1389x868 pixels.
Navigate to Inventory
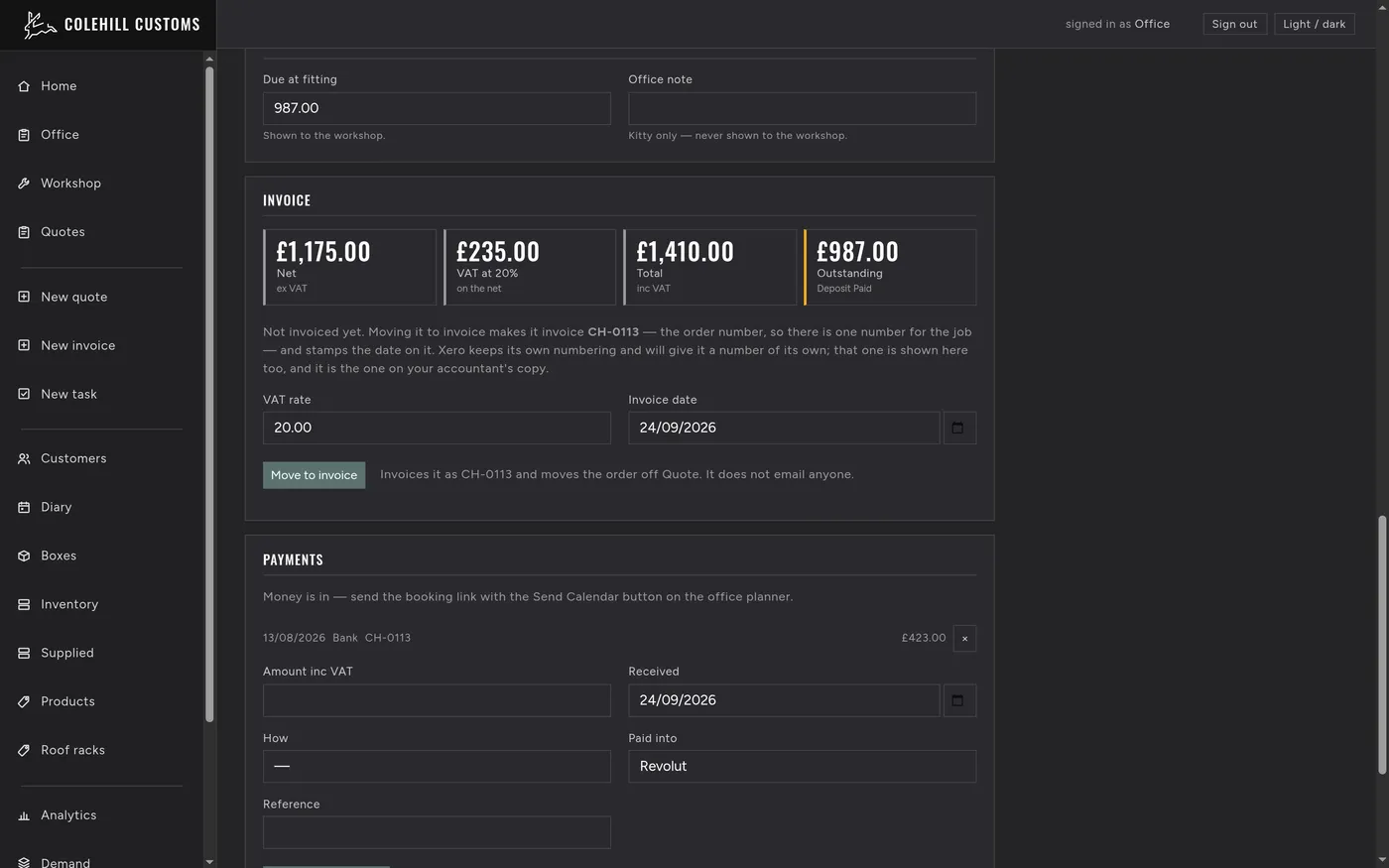pyautogui.click(x=69, y=604)
